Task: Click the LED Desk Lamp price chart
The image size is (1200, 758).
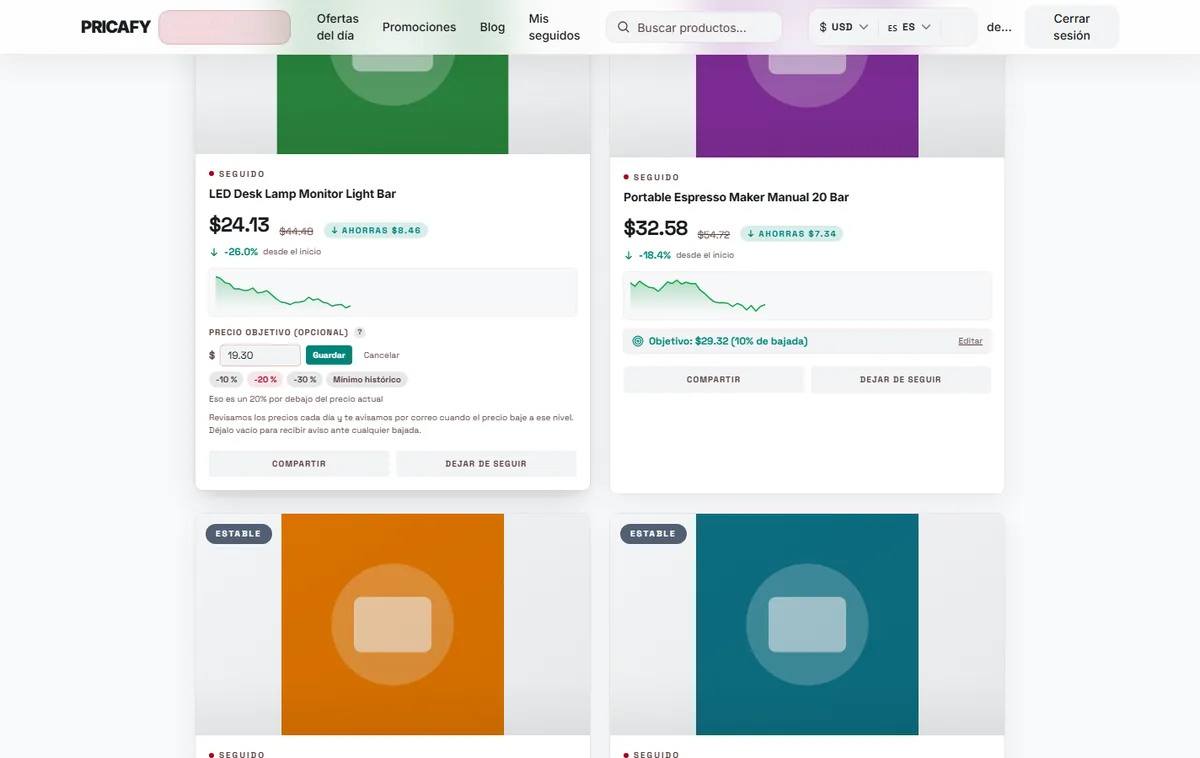Action: pos(393,292)
